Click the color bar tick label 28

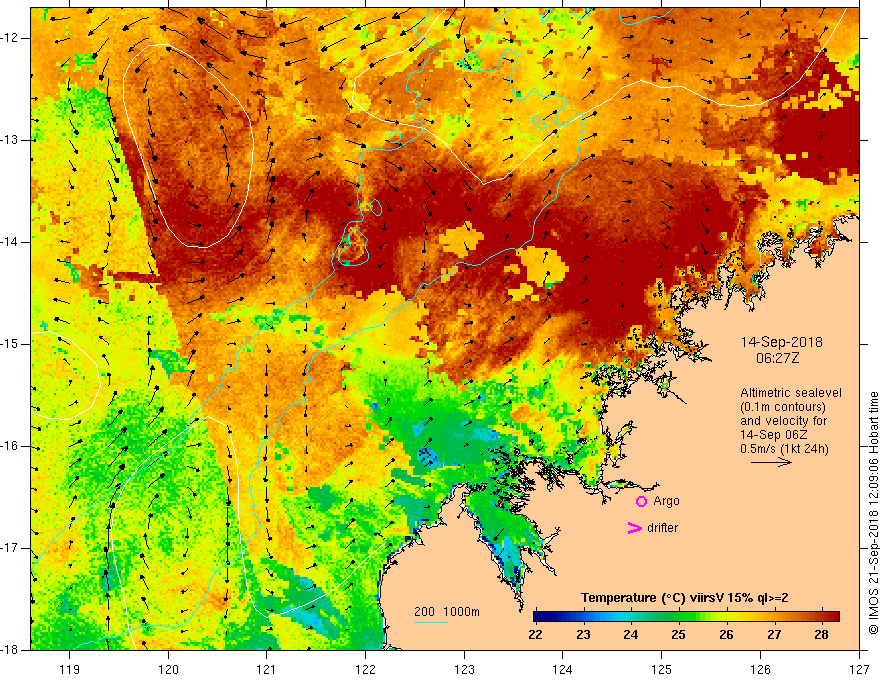[x=821, y=635]
